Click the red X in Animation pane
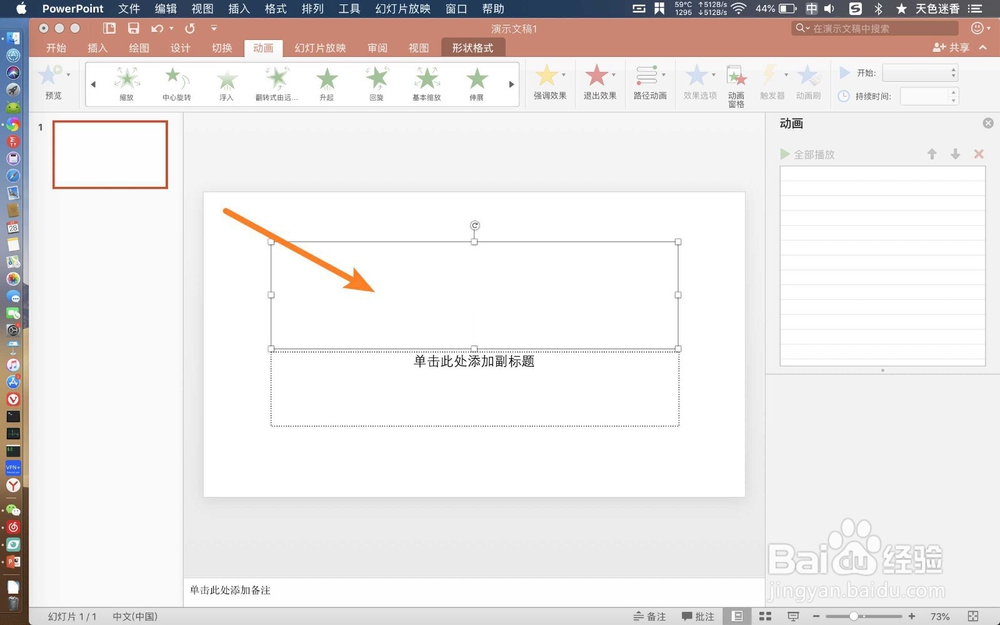The image size is (1000, 625). pyautogui.click(x=978, y=154)
